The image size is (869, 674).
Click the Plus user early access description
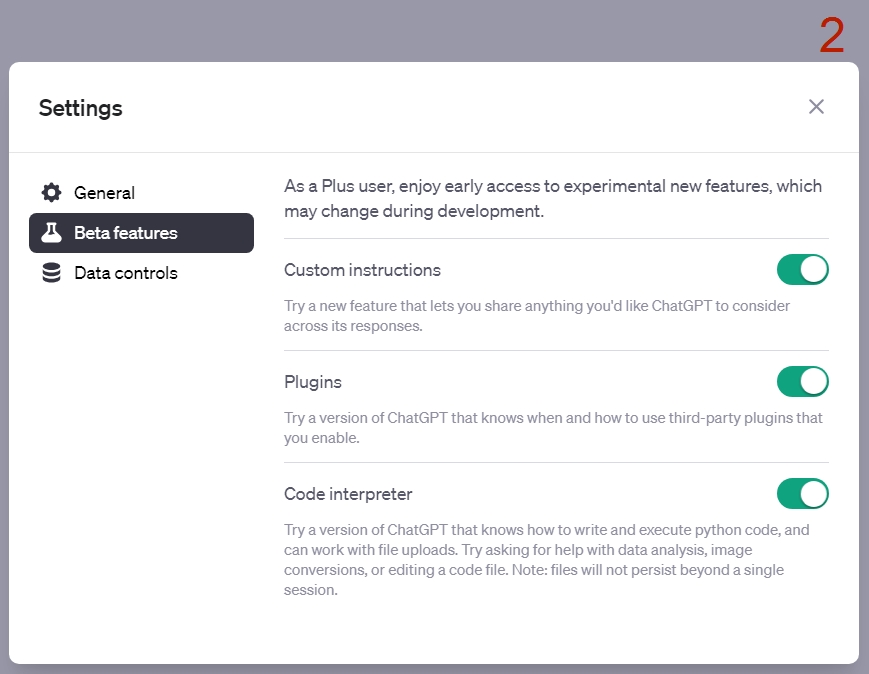click(x=553, y=198)
